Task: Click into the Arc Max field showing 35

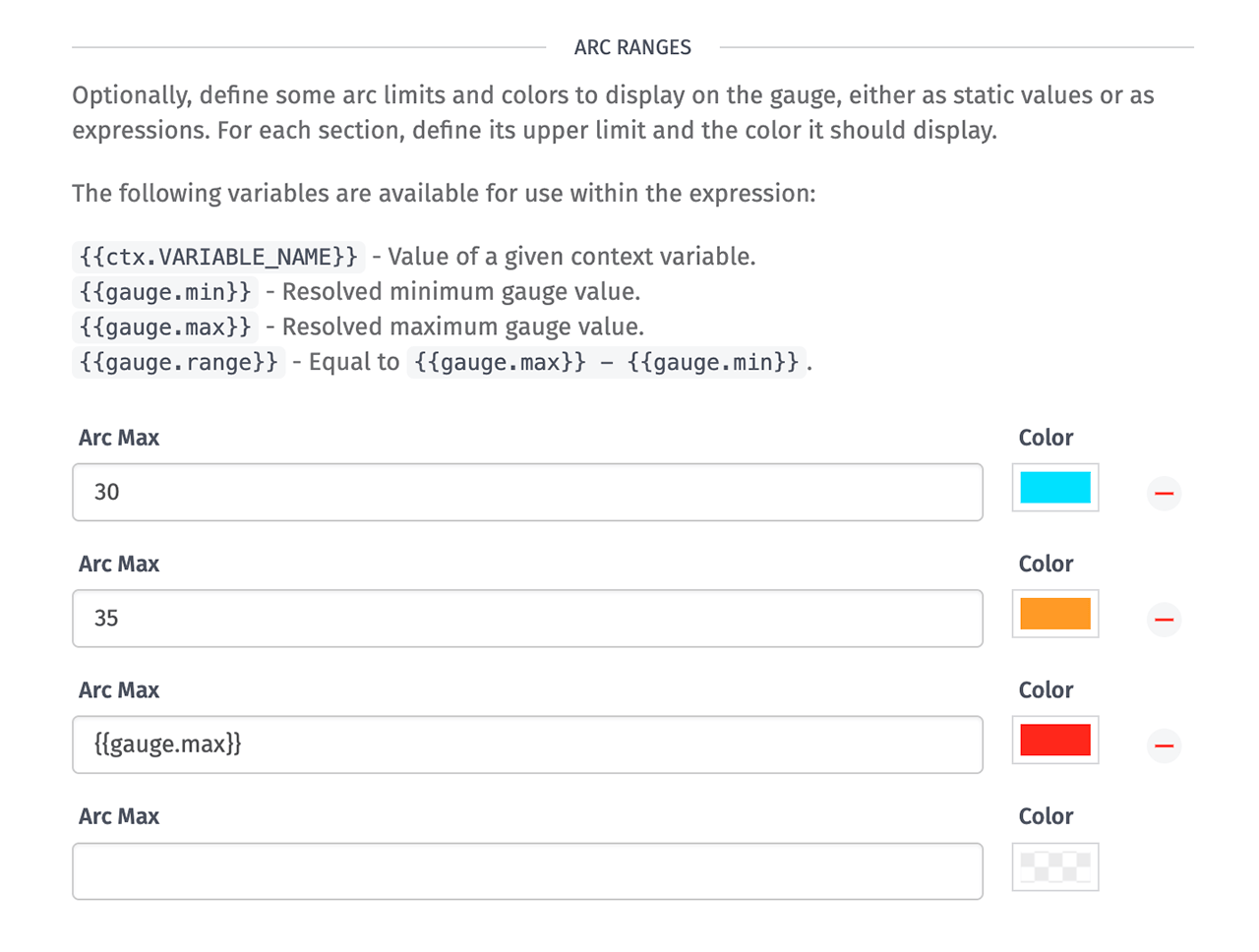Action: tap(527, 619)
